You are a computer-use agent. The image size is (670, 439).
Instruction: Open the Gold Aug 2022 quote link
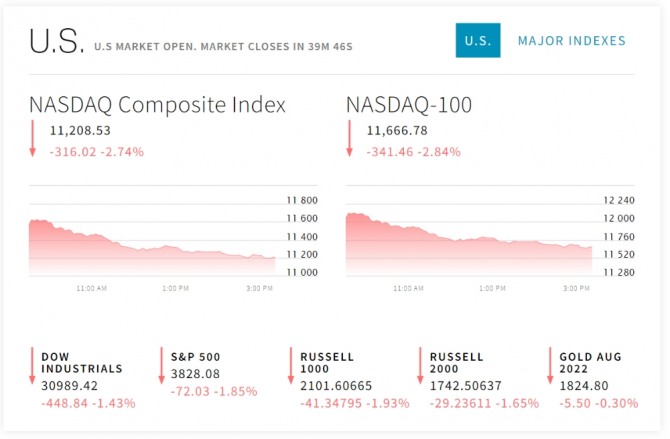[x=588, y=362]
